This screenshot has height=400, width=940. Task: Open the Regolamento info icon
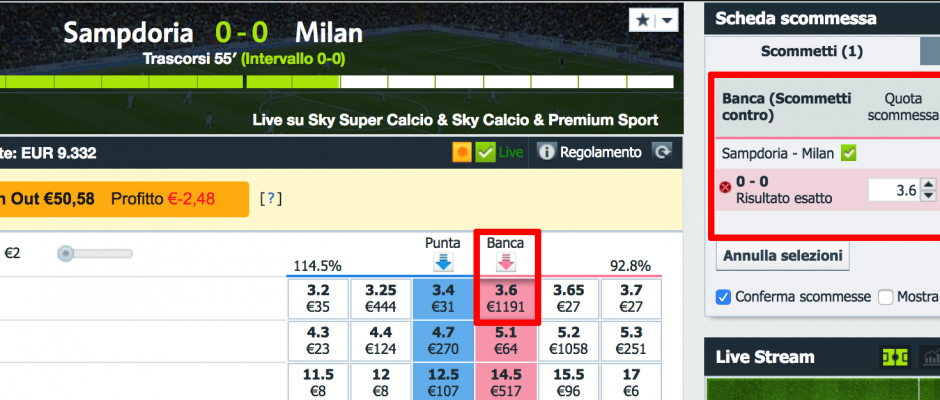pos(546,153)
